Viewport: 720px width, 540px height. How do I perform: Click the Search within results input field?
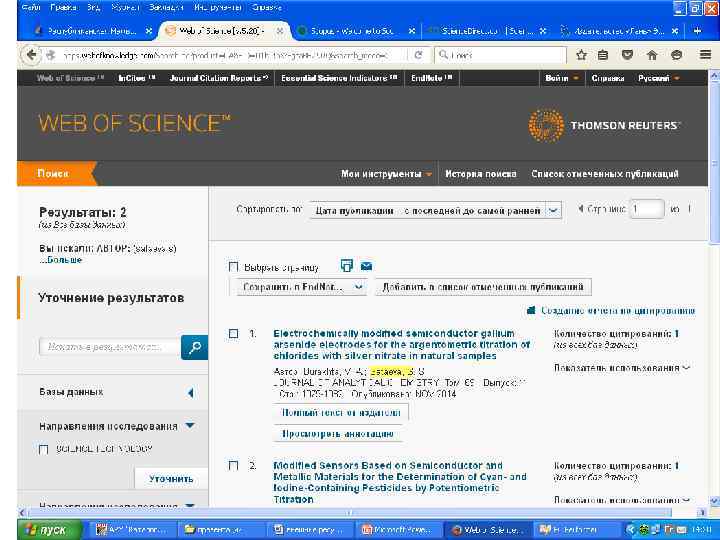click(110, 347)
